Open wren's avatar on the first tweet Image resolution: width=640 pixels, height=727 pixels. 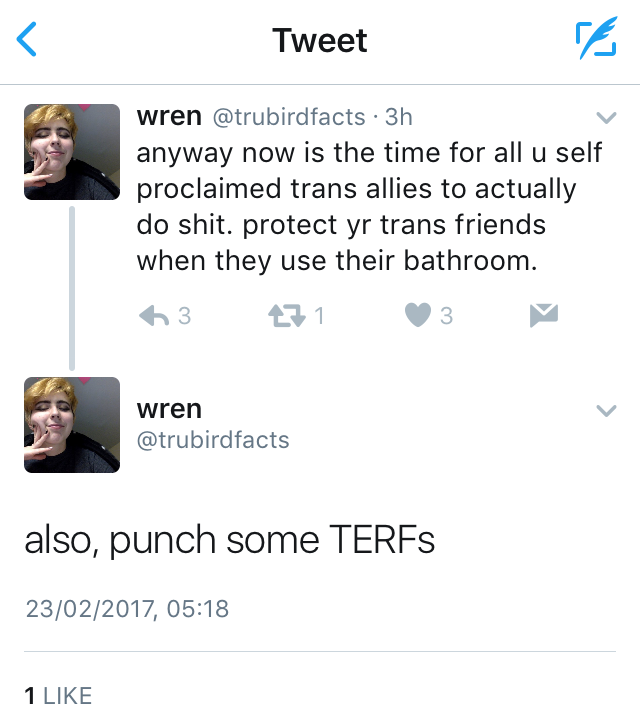point(72,152)
